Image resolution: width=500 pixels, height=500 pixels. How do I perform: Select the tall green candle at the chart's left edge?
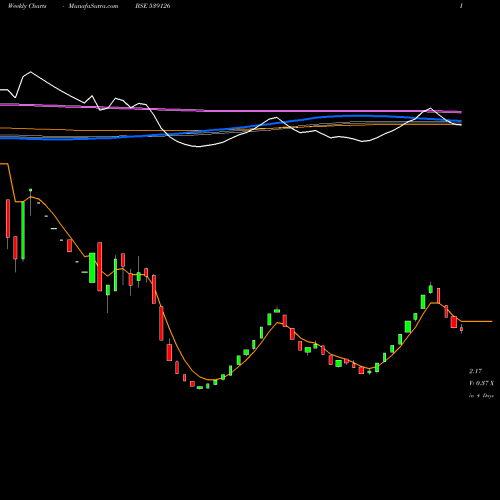23,230
